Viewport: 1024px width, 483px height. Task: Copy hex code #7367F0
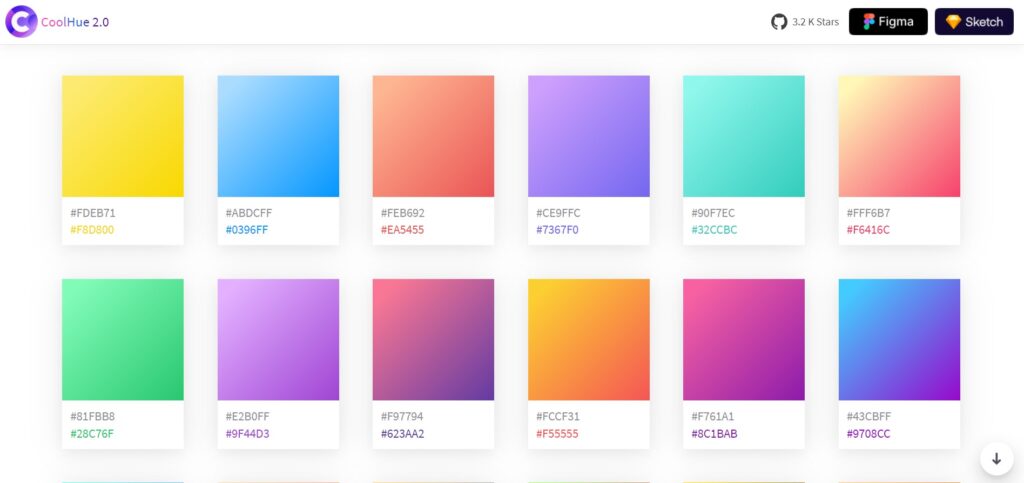click(557, 230)
